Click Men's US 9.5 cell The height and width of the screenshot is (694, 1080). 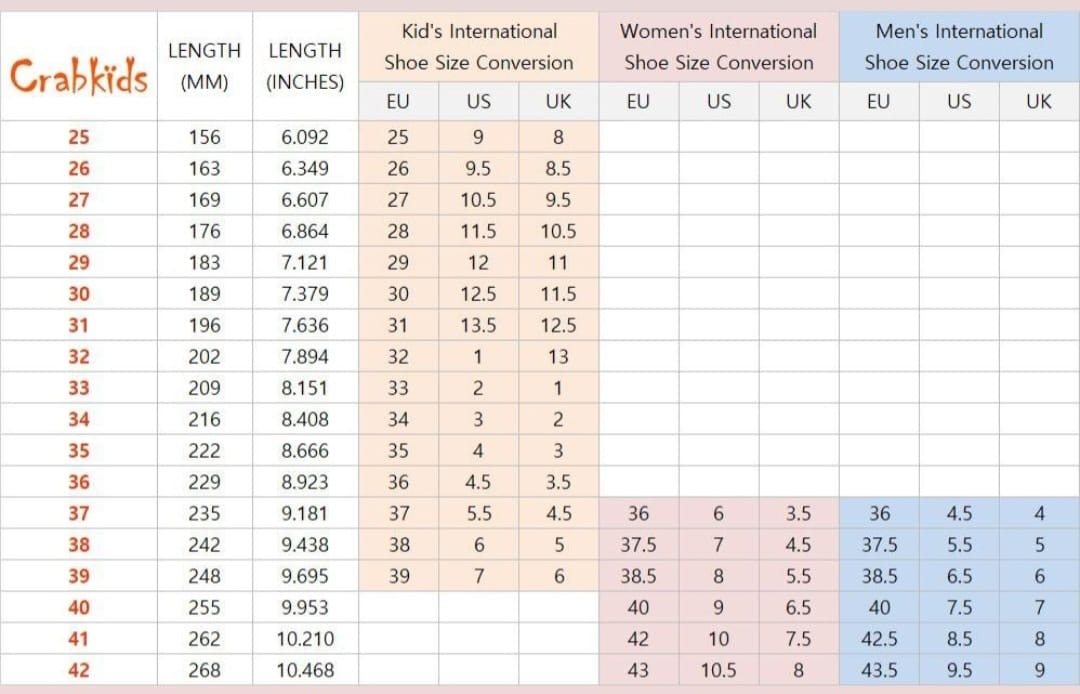pos(959,670)
